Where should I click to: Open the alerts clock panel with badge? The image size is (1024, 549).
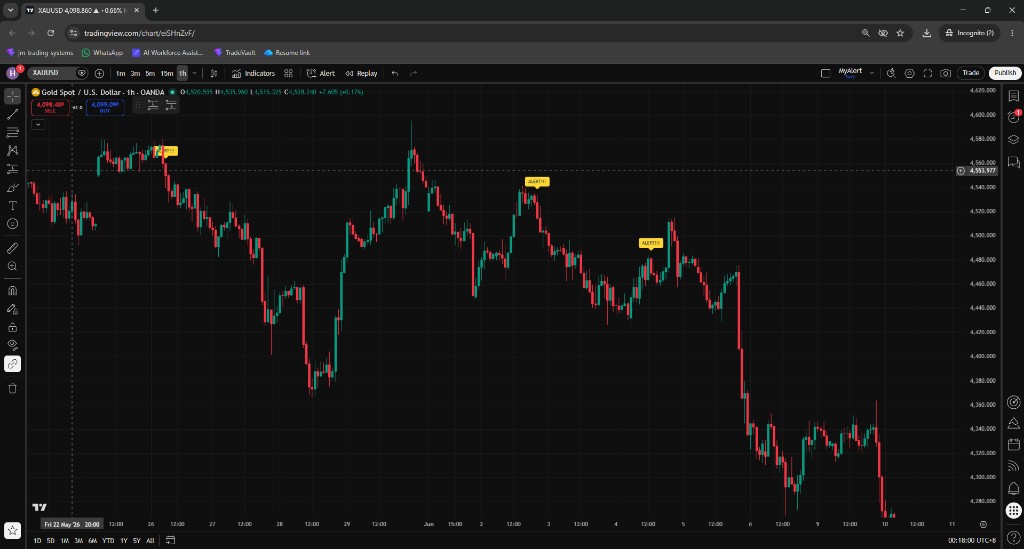tap(1014, 118)
